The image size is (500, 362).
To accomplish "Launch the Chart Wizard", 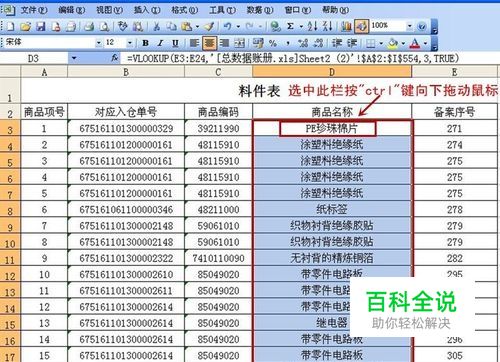I will coord(347,26).
